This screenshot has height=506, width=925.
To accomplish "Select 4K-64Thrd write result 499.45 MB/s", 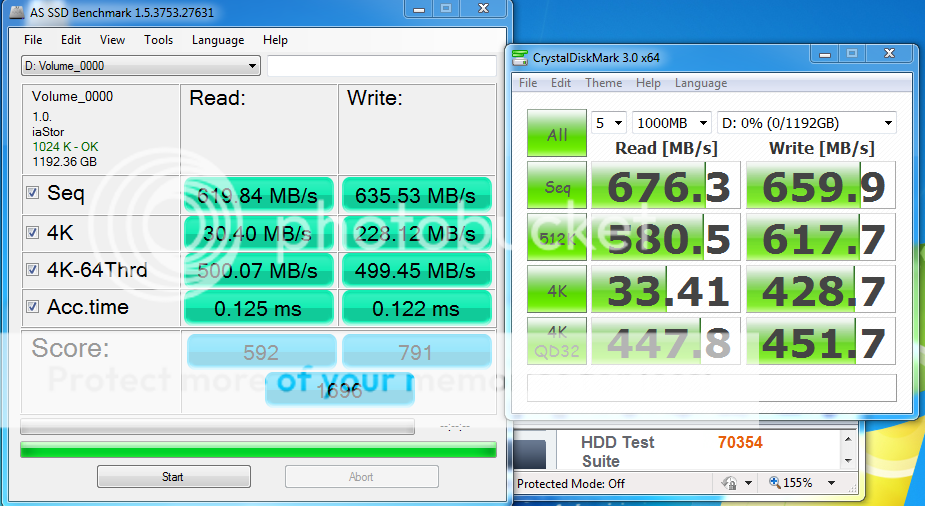I will pyautogui.click(x=416, y=270).
